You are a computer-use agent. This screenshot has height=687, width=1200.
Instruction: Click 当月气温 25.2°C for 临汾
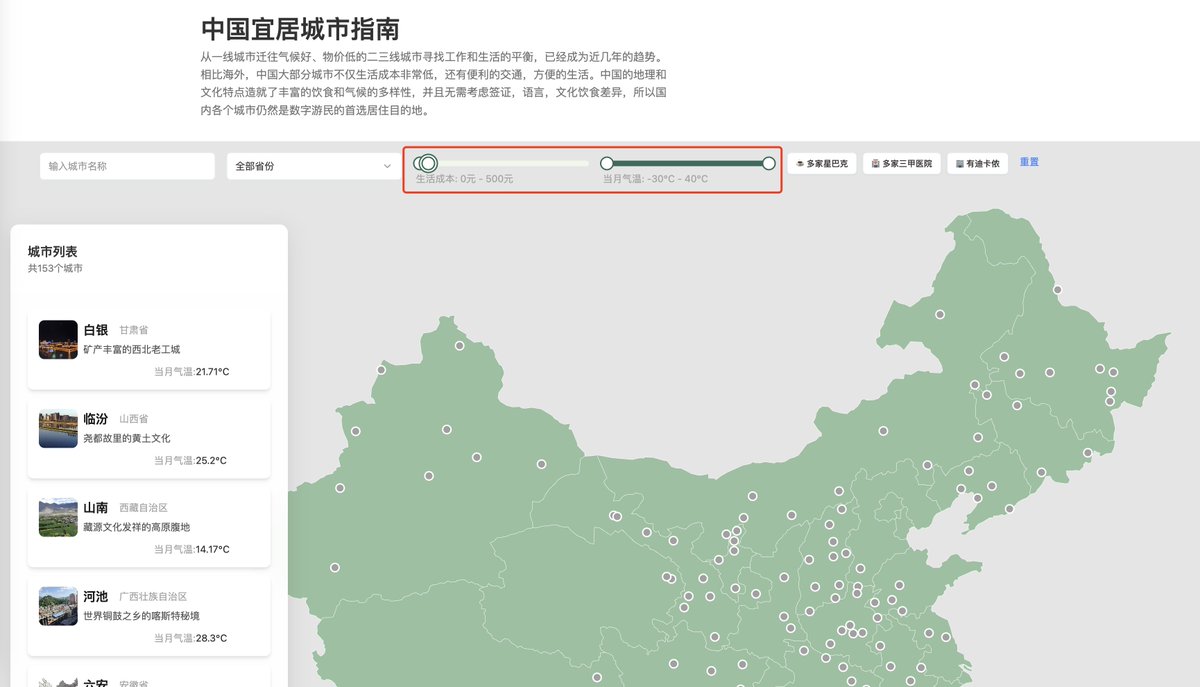pos(190,461)
